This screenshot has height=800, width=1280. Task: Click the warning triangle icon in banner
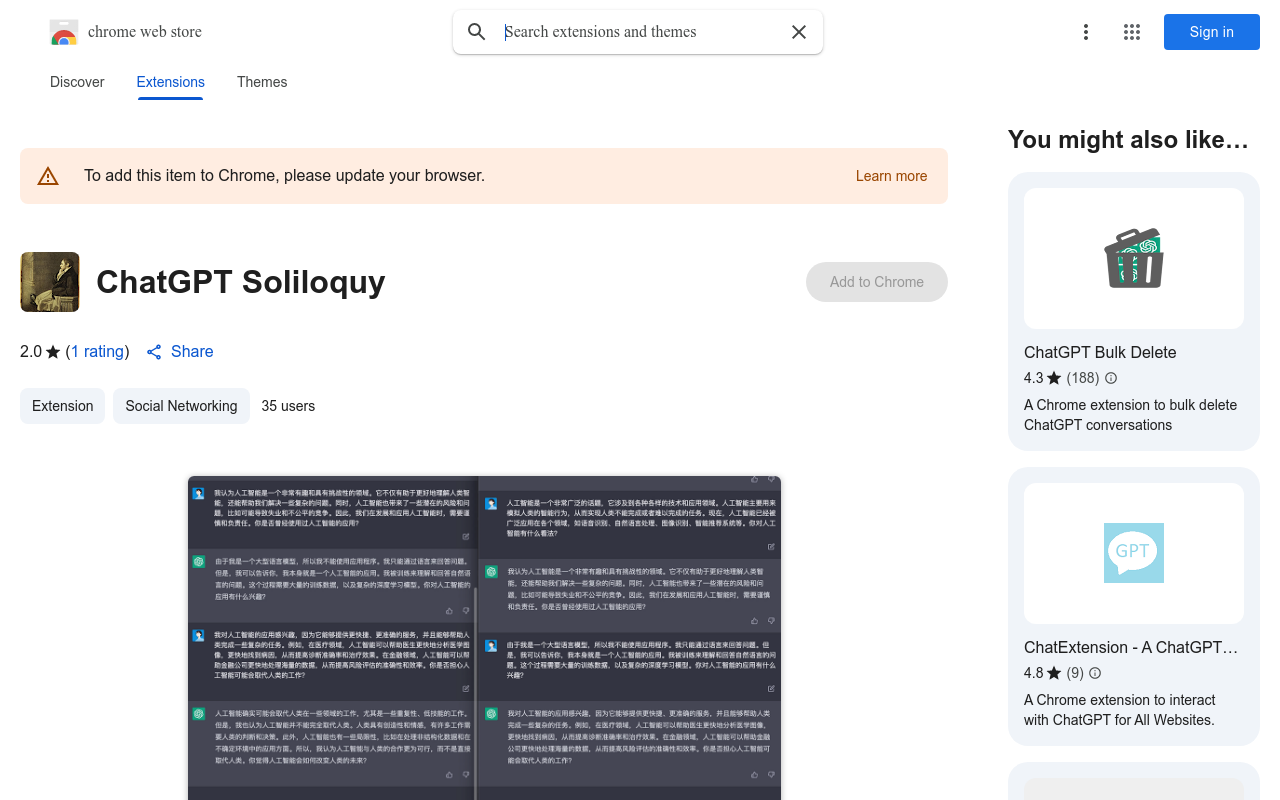tap(48, 176)
